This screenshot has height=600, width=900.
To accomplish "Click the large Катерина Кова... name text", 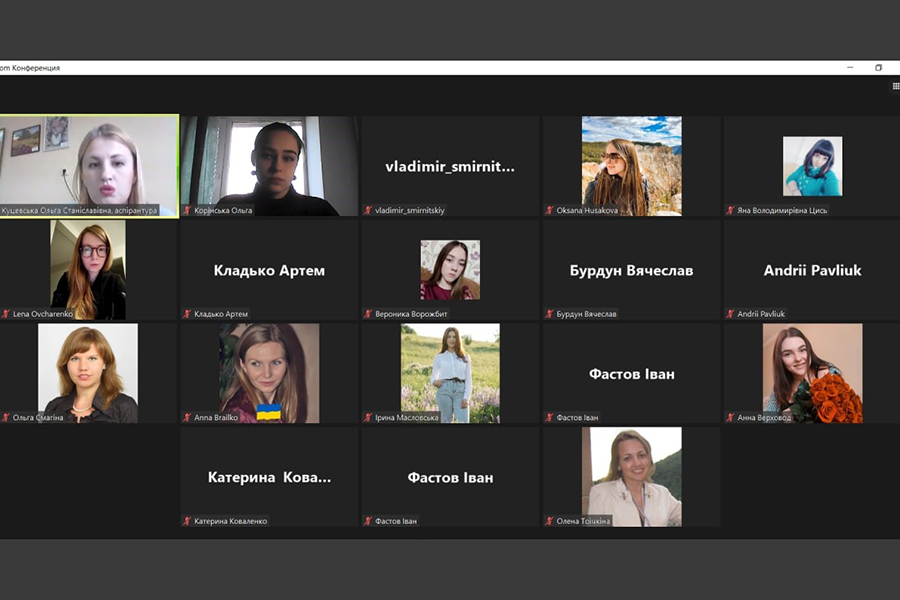I will tap(269, 478).
